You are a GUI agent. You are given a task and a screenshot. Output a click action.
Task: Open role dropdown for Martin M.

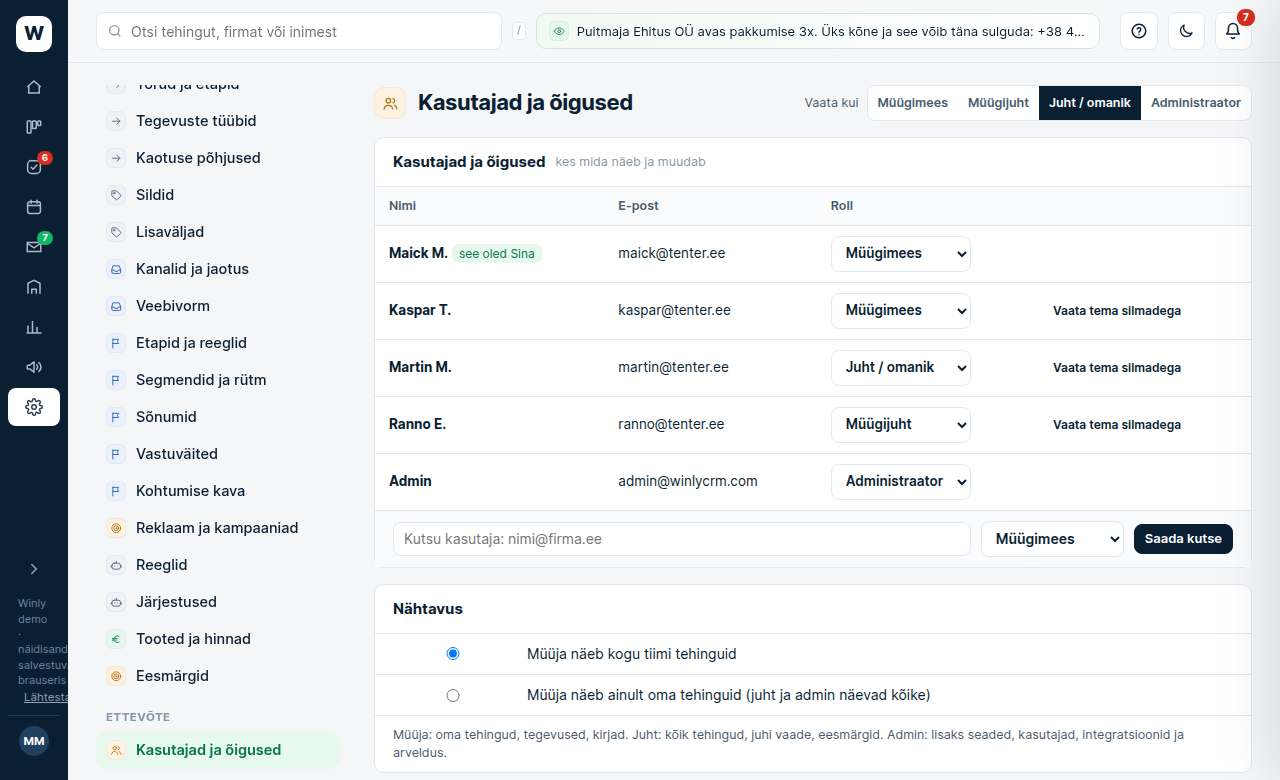(901, 368)
